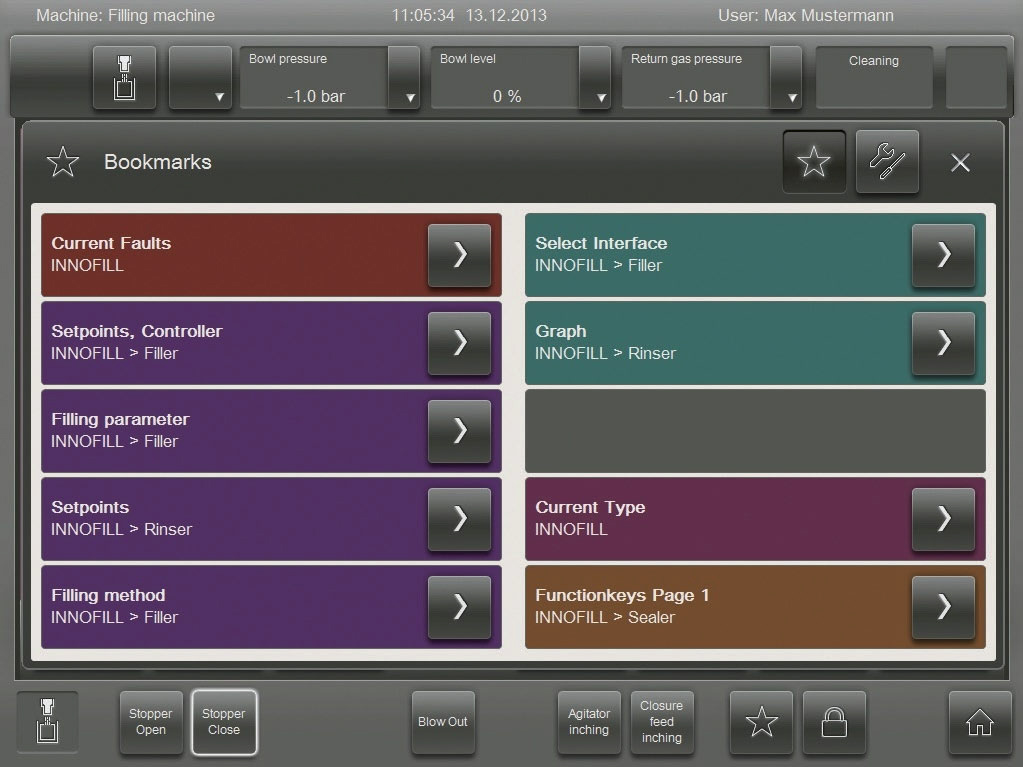Viewport: 1023px width, 767px height.
Task: Expand the Bowl pressure dropdown arrow
Action: tap(405, 78)
